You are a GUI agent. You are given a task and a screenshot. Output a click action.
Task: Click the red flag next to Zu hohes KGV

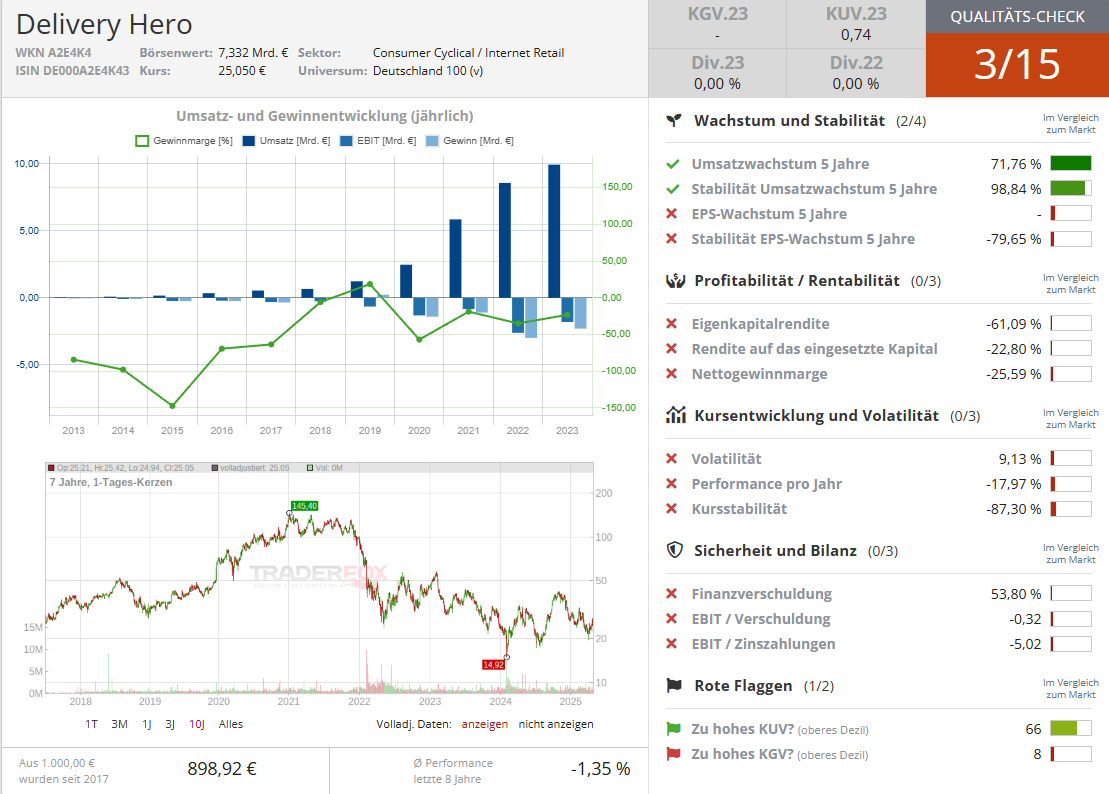[673, 754]
